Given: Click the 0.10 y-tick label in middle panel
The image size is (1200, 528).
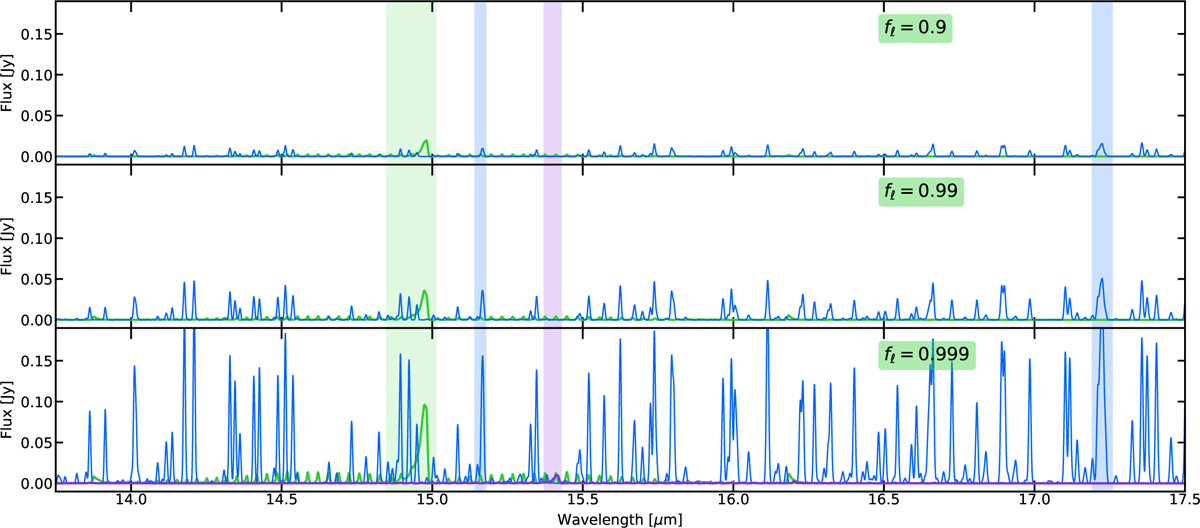Looking at the screenshot, I should (40, 238).
